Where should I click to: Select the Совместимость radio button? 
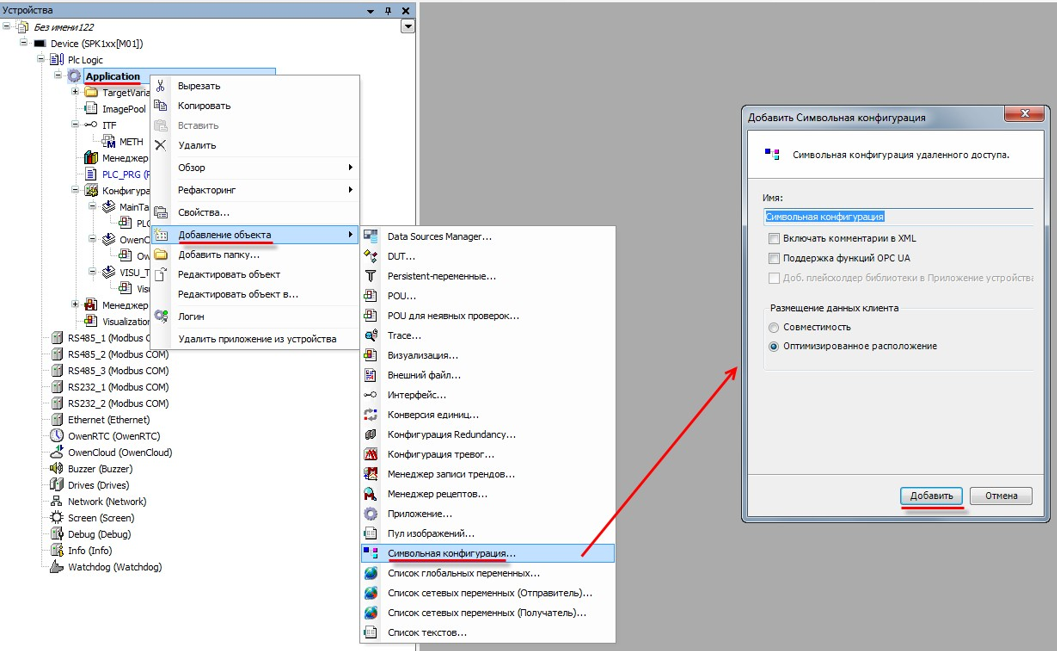coord(774,327)
